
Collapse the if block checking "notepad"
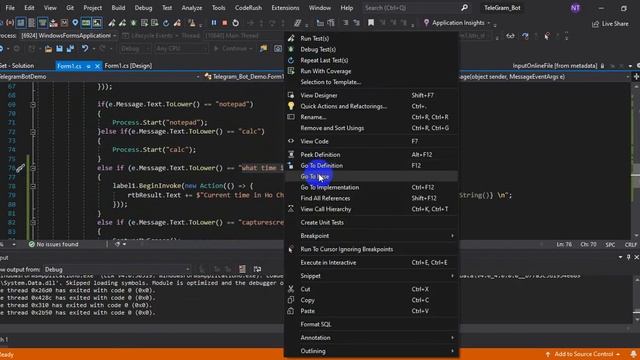click(33, 104)
